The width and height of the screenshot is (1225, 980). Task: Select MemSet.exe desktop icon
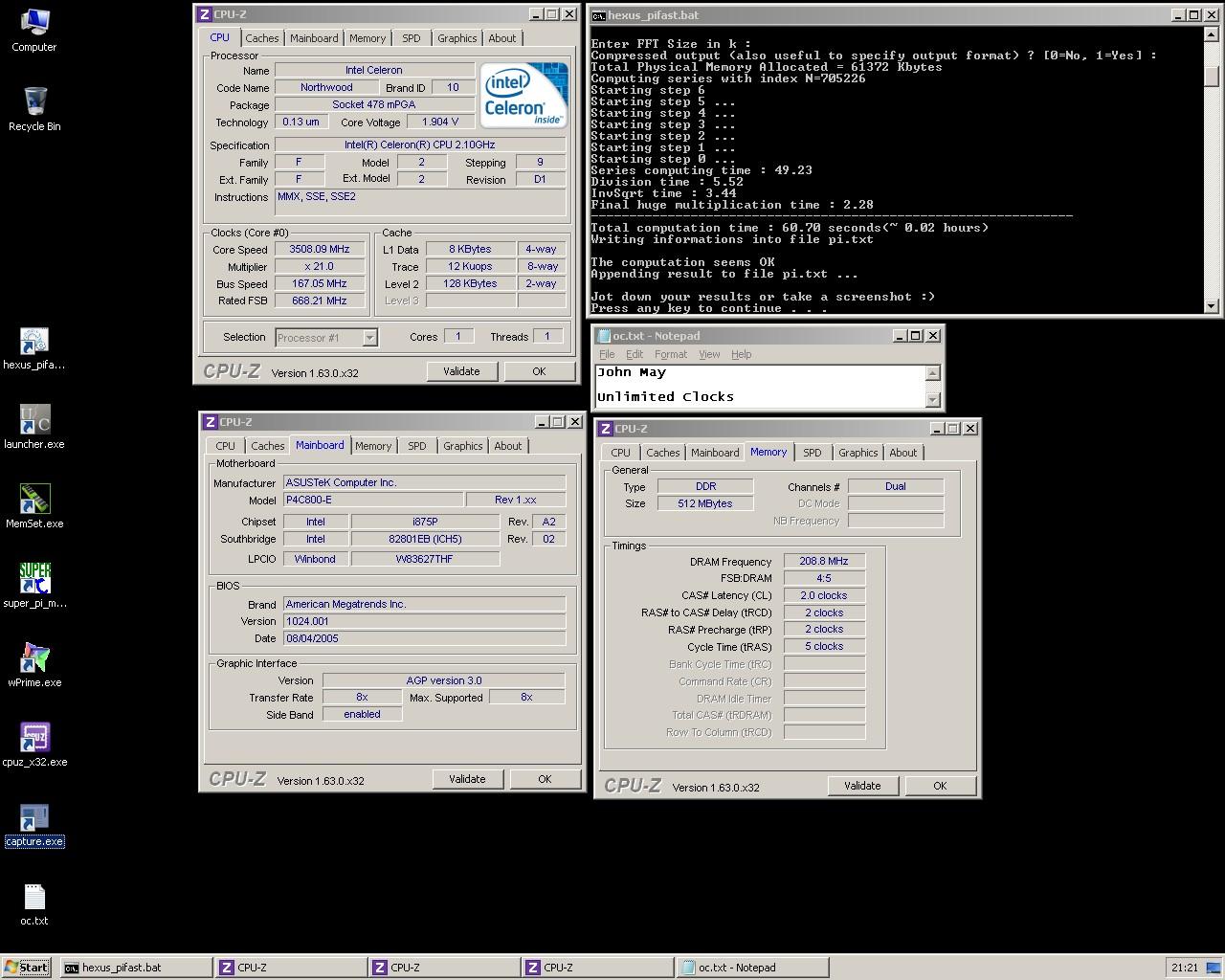[34, 507]
